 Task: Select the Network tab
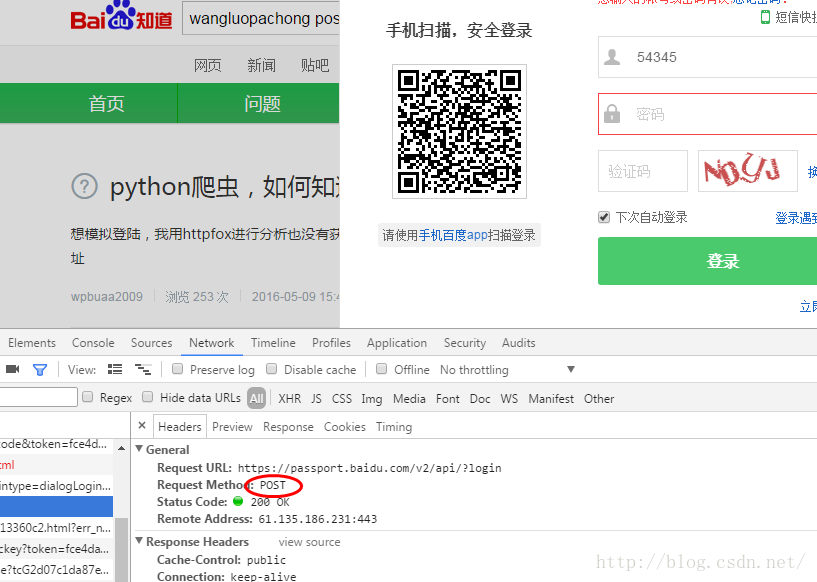pos(212,343)
